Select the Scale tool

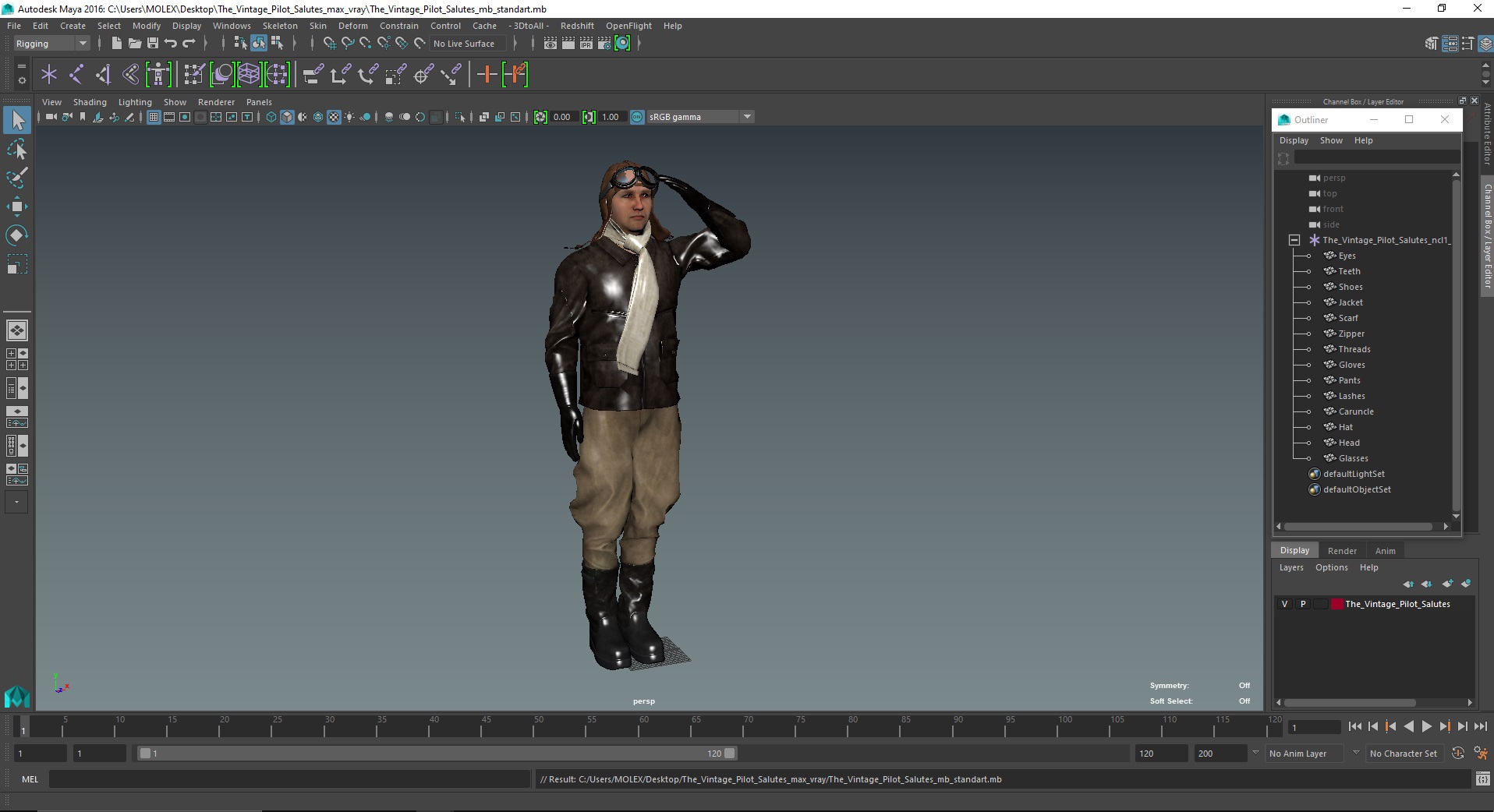point(17,264)
